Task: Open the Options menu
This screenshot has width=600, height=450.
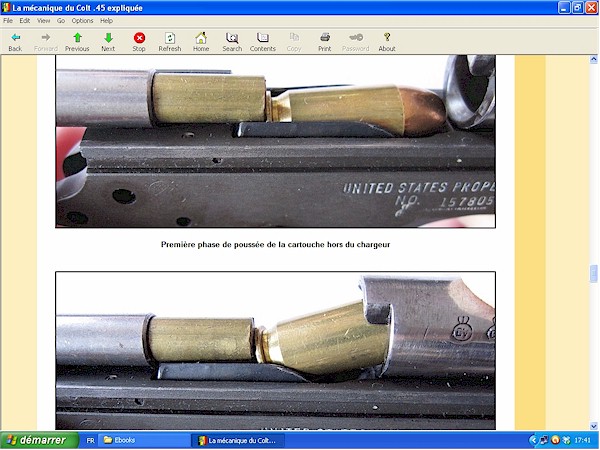Action: pos(82,21)
